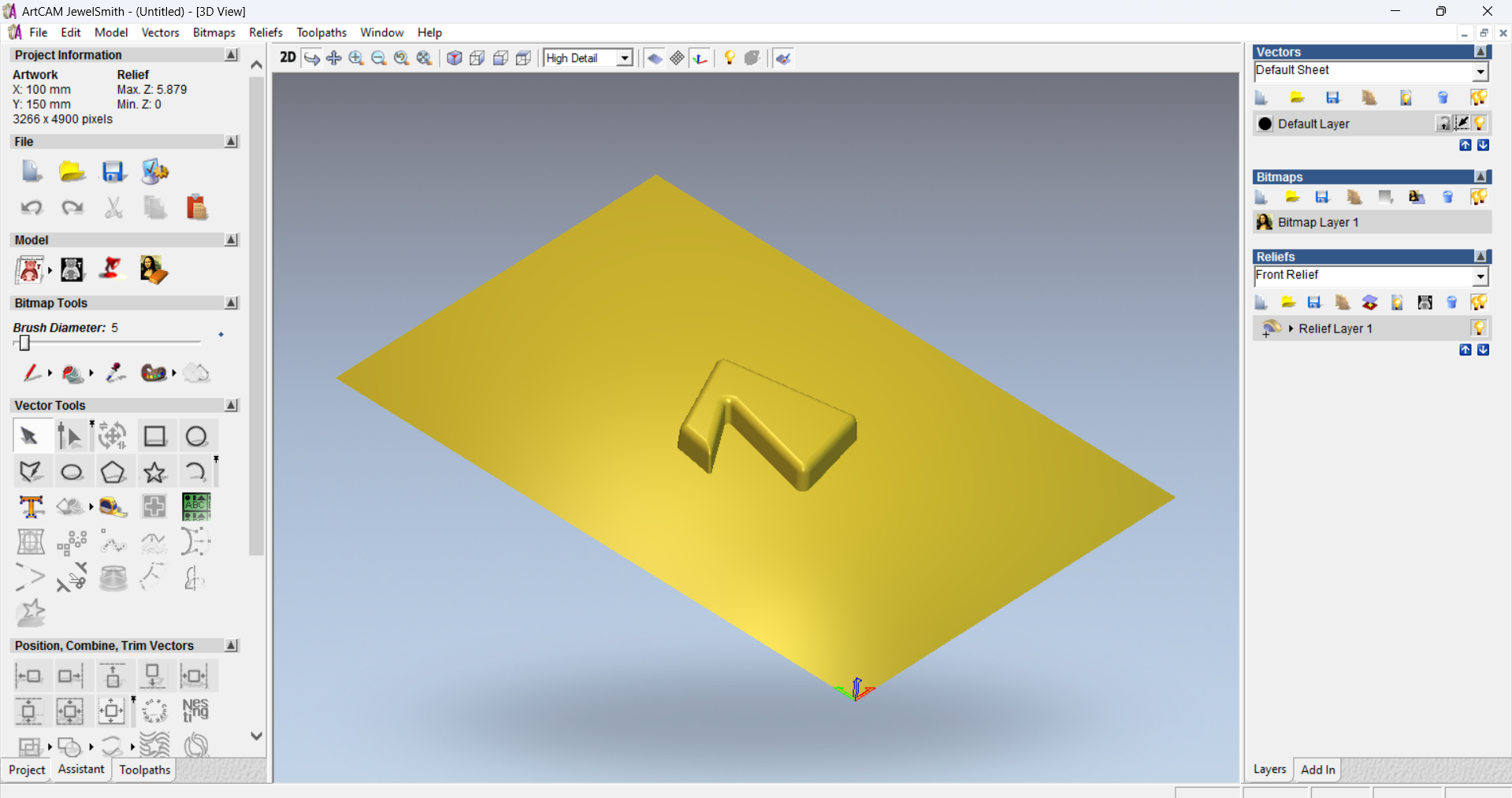Select the Create Rectangle vector tool
This screenshot has width=1512, height=798.
coord(154,436)
